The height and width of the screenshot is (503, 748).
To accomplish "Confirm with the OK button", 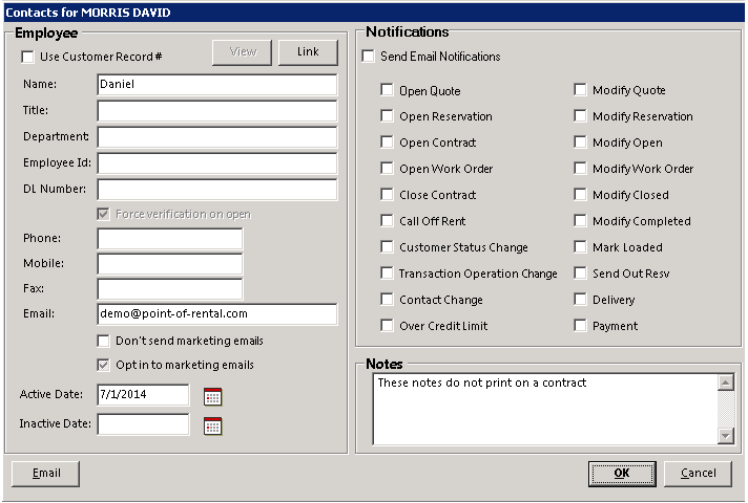I will 622,473.
